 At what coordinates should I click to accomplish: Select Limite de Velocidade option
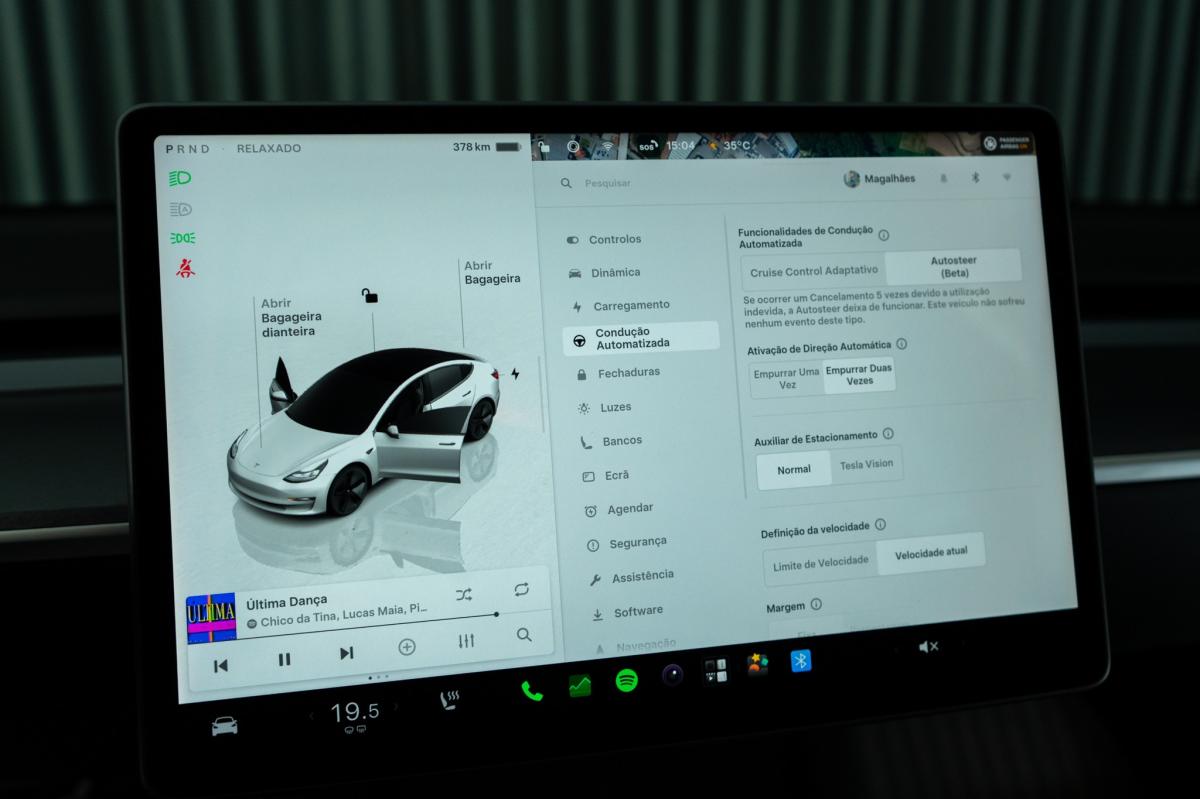[821, 562]
